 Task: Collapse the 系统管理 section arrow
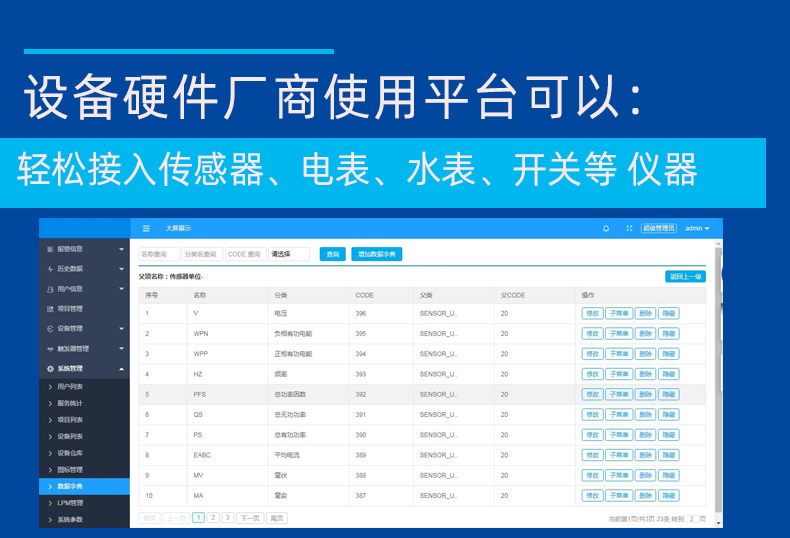121,369
